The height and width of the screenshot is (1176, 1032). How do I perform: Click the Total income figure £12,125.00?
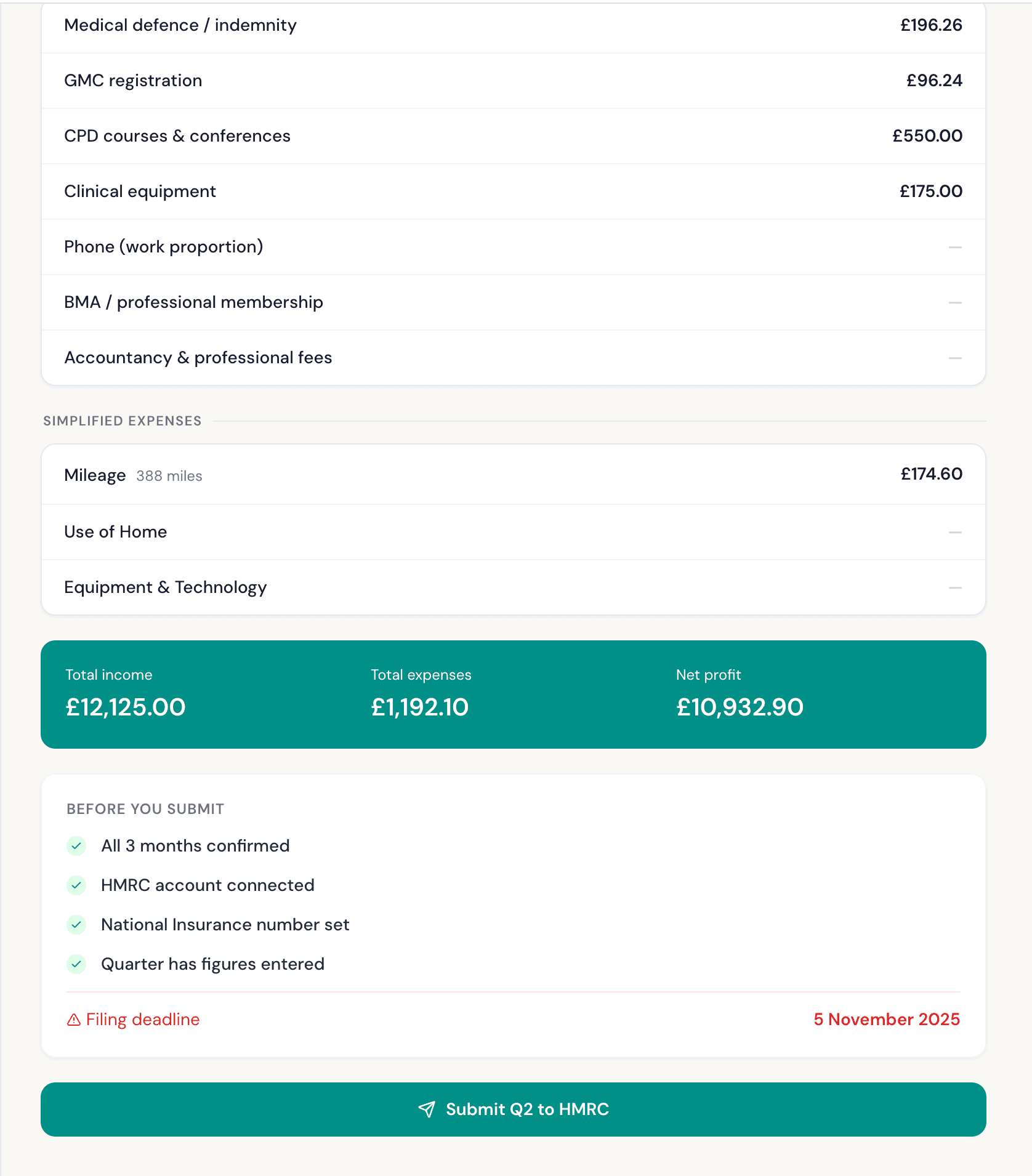(x=125, y=707)
